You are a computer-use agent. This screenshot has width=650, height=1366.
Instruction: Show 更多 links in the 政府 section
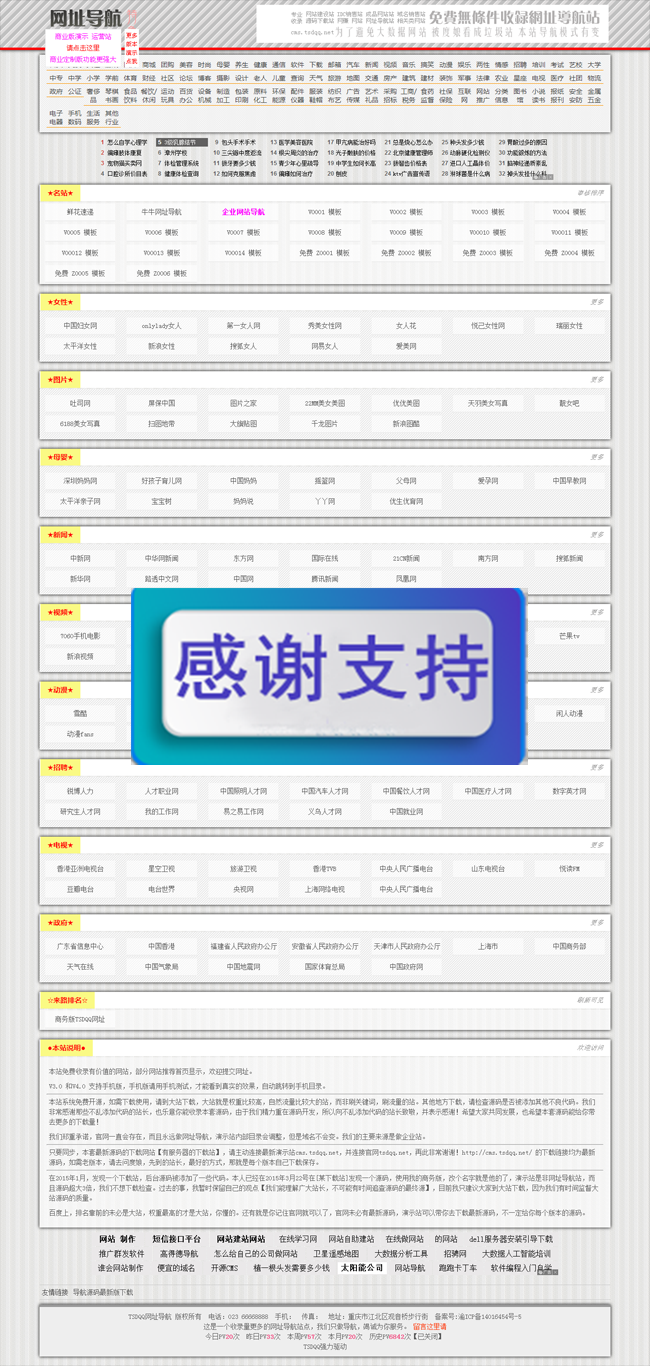click(597, 923)
